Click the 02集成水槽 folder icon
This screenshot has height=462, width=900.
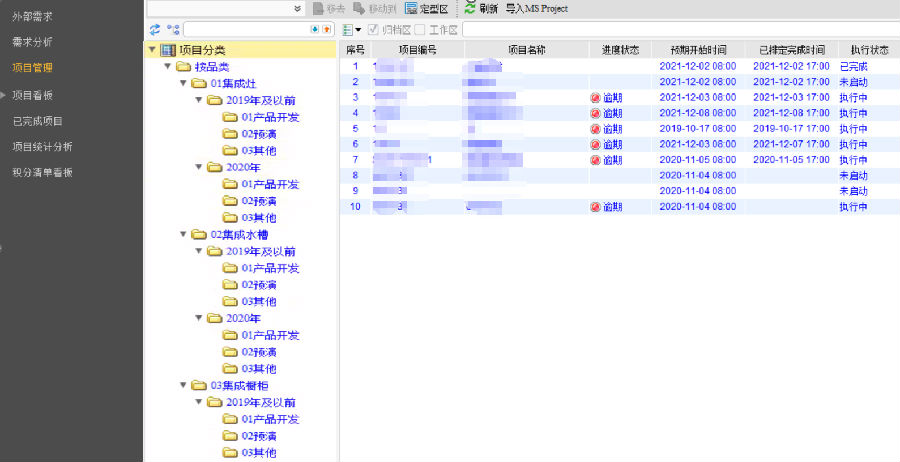(x=199, y=235)
